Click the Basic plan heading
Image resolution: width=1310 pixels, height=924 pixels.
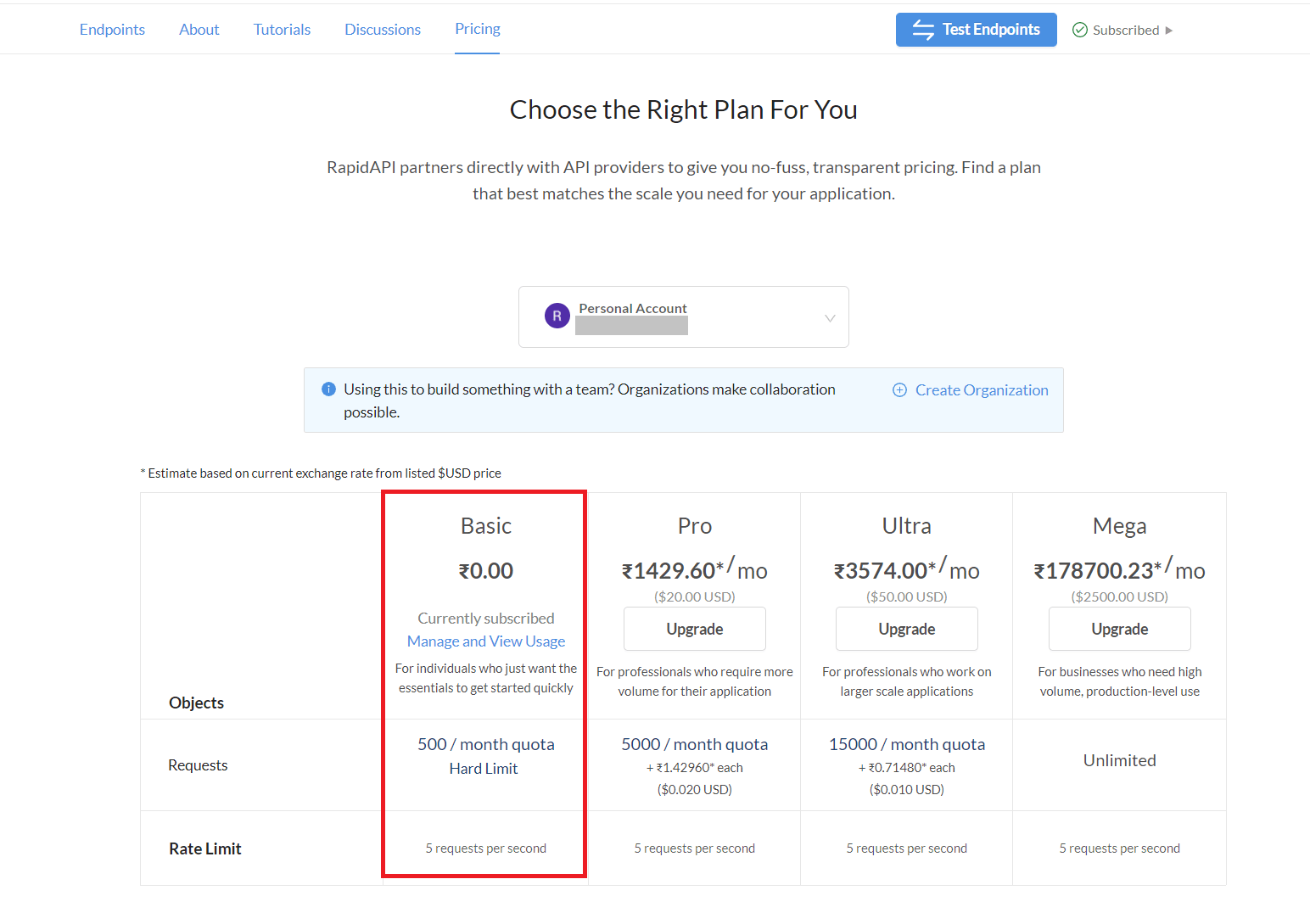[x=486, y=526]
